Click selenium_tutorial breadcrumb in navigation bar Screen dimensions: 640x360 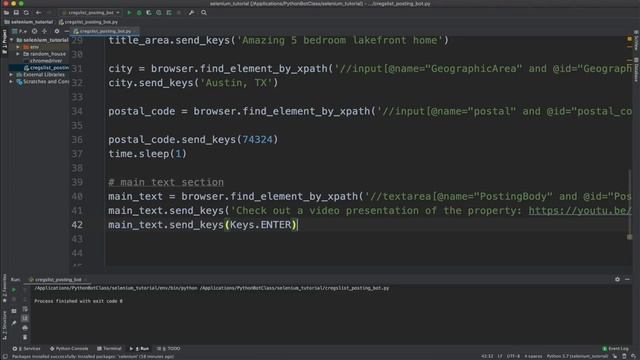28,22
